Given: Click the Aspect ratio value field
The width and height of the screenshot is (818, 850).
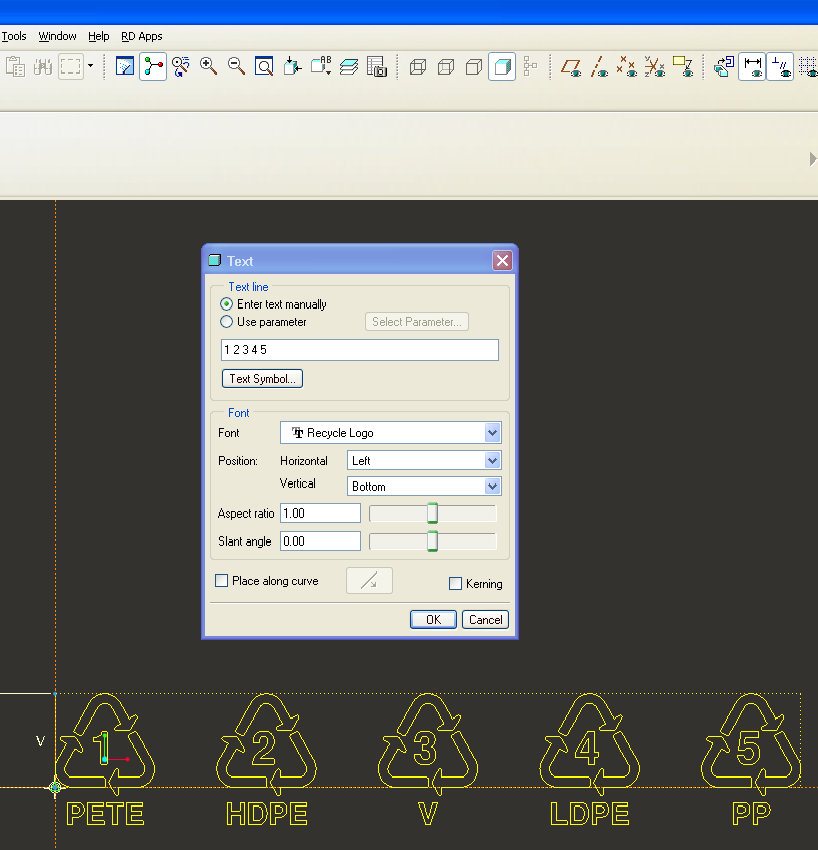Looking at the screenshot, I should tap(320, 513).
